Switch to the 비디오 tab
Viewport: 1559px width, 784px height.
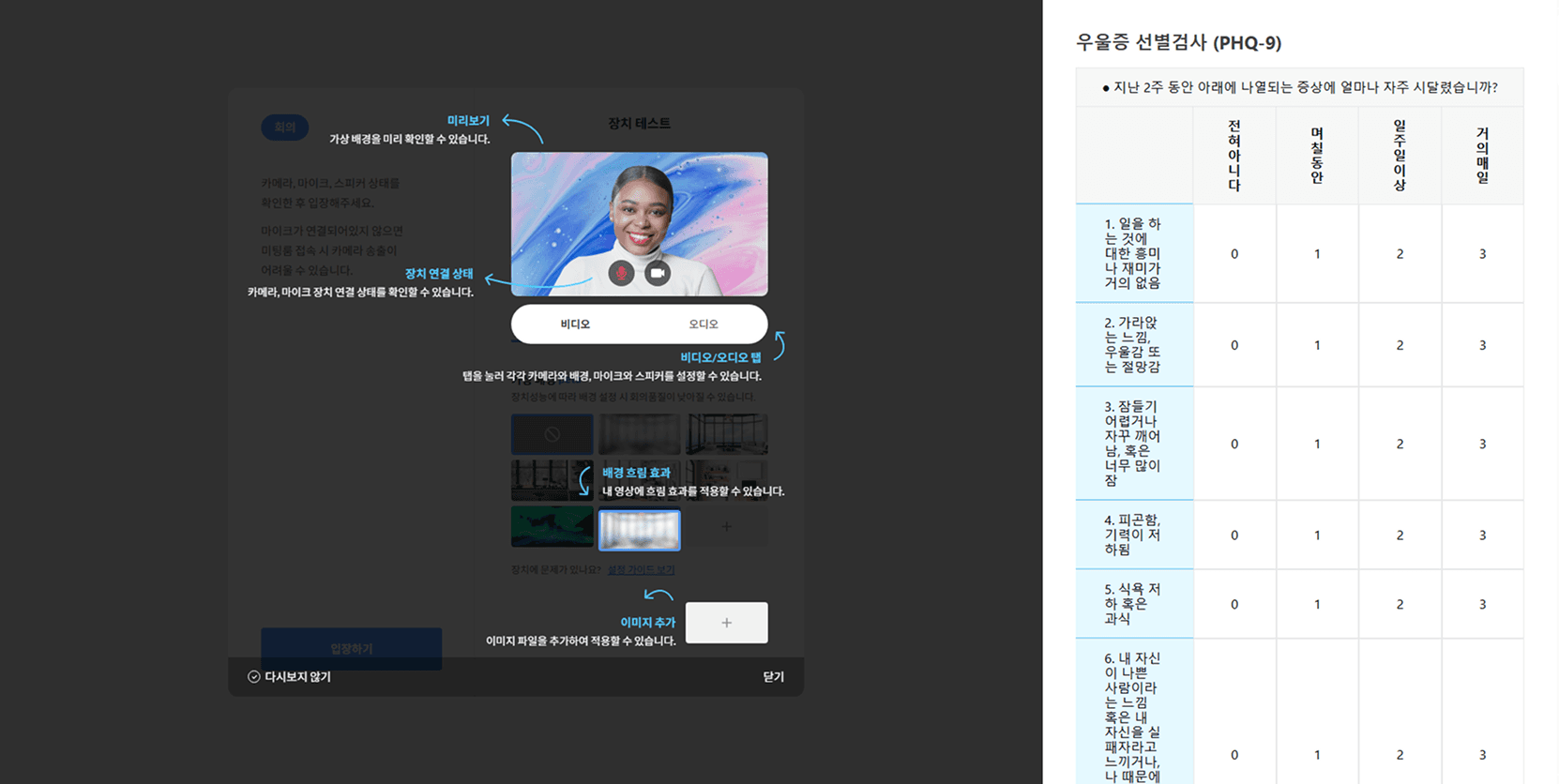pyautogui.click(x=575, y=324)
